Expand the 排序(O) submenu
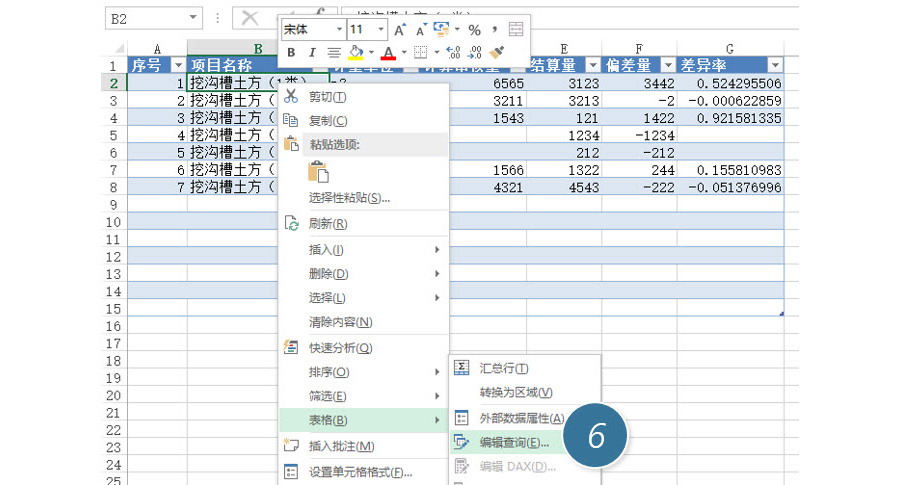The width and height of the screenshot is (900, 485). point(363,372)
